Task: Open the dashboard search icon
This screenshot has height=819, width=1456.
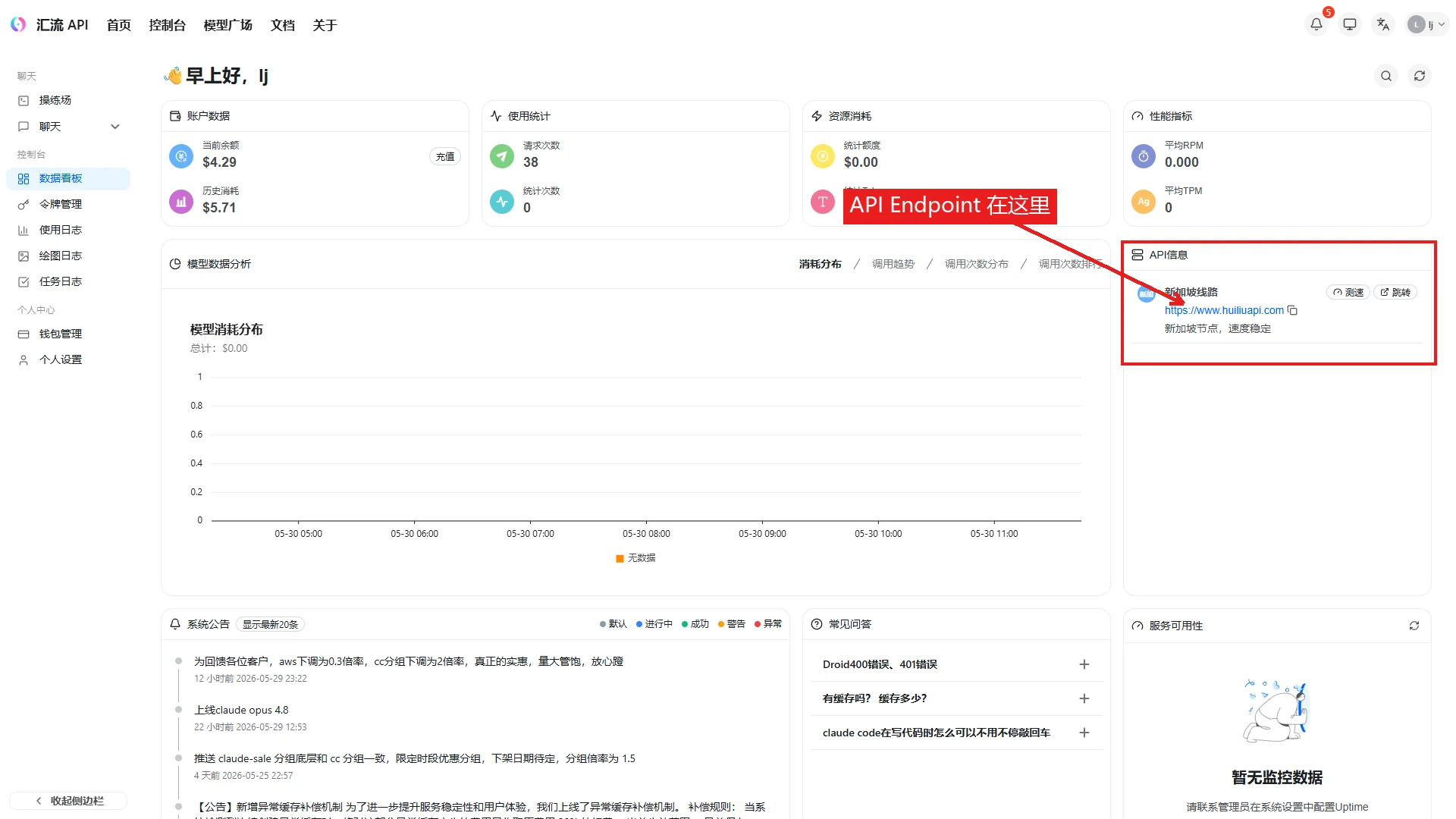Action: 1386,76
